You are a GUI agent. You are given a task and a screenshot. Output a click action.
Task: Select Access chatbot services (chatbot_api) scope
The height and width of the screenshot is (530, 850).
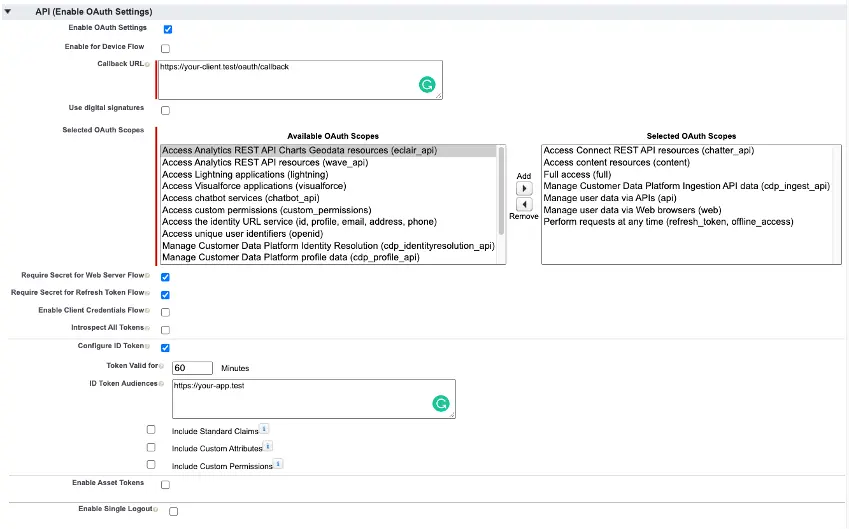click(x=240, y=198)
